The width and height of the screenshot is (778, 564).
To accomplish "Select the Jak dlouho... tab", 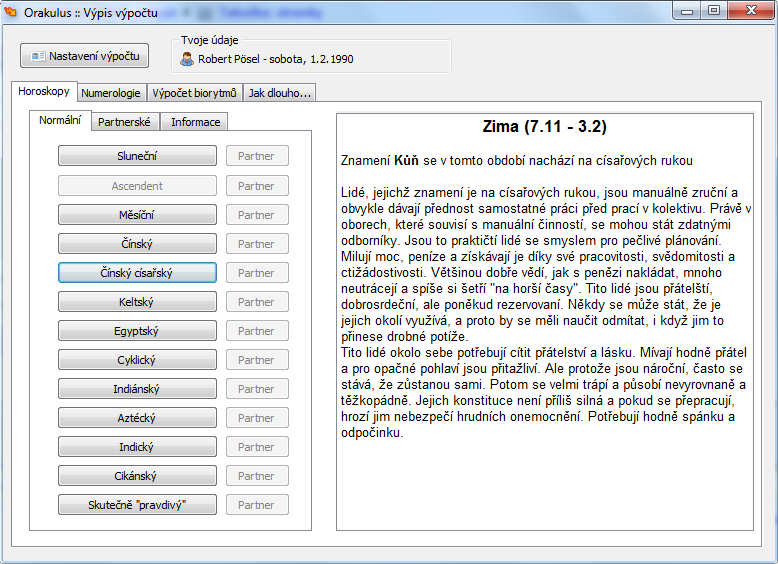I will (x=279, y=93).
